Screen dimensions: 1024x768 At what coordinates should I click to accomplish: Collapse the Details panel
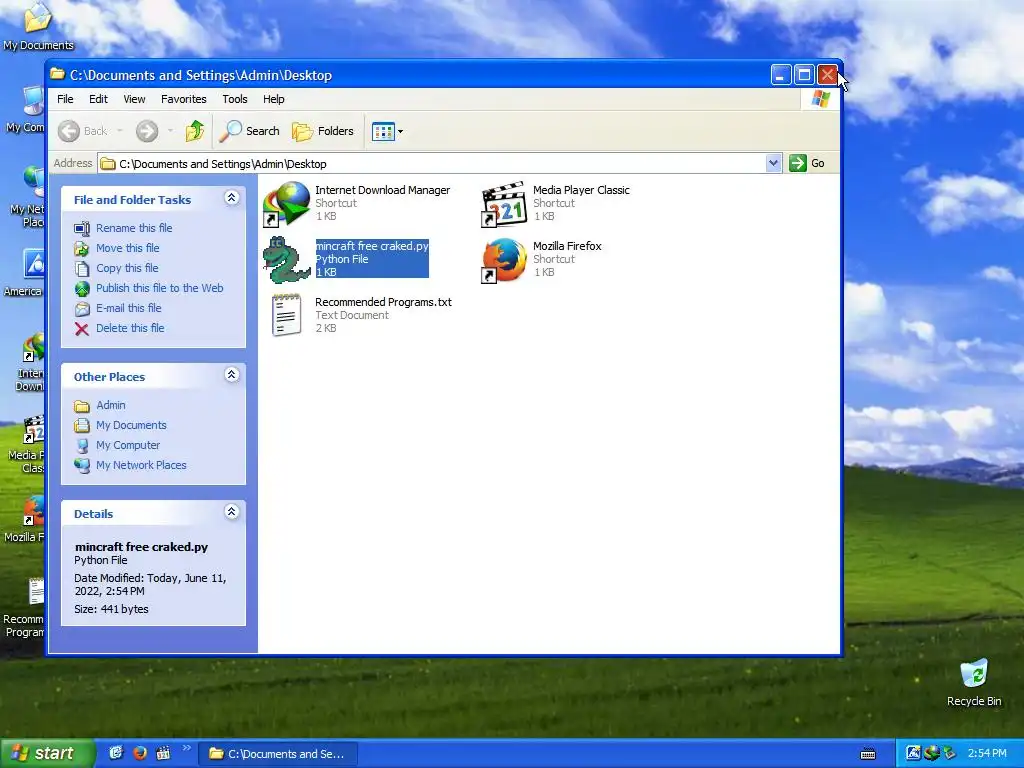point(232,511)
